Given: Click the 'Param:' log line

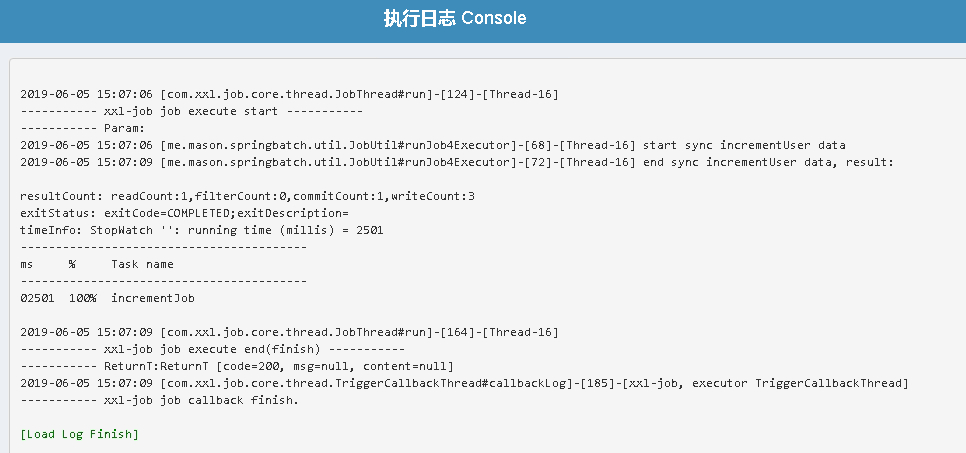Looking at the screenshot, I should 83,128.
